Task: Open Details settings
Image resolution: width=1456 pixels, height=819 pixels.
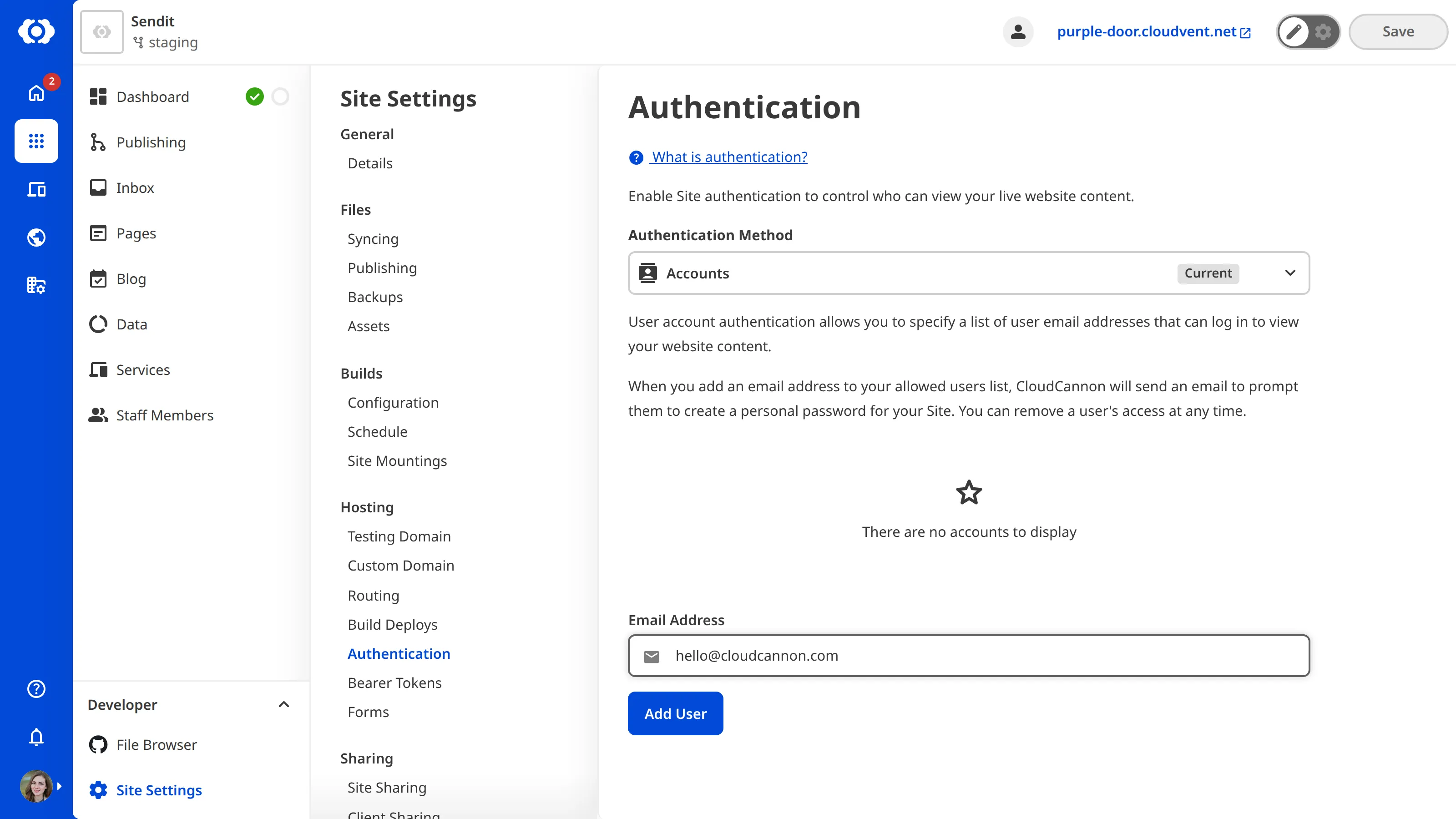Action: tap(369, 163)
